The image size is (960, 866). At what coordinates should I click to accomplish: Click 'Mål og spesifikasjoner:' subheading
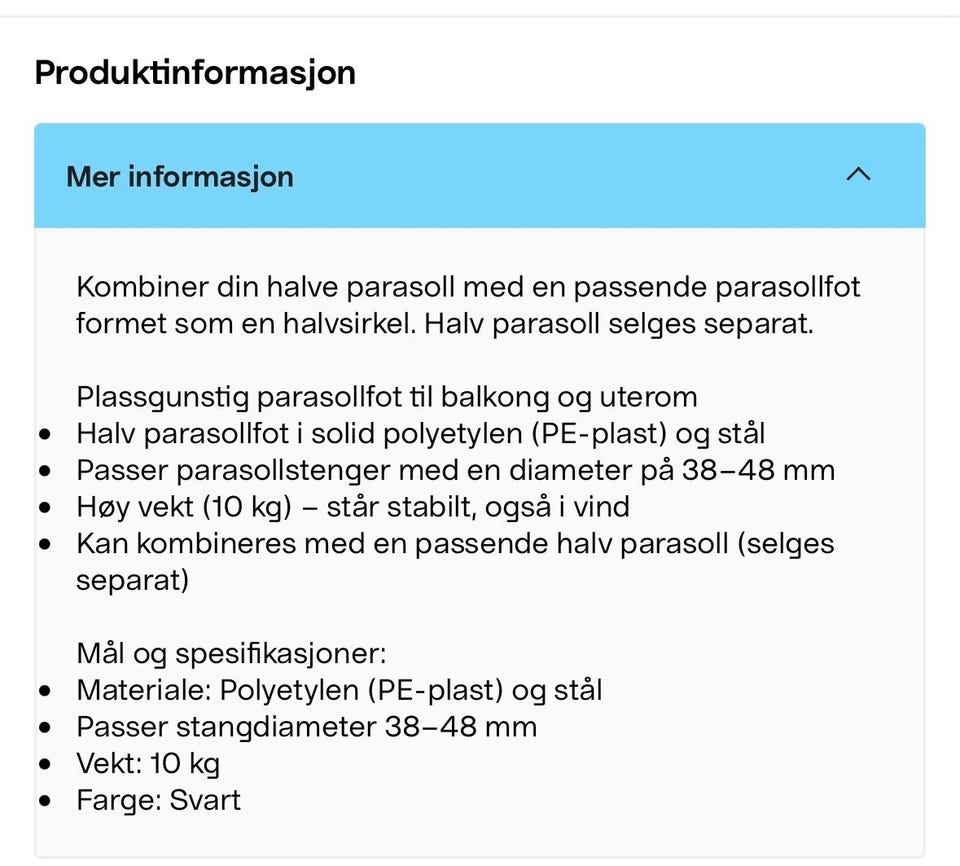coord(231,653)
